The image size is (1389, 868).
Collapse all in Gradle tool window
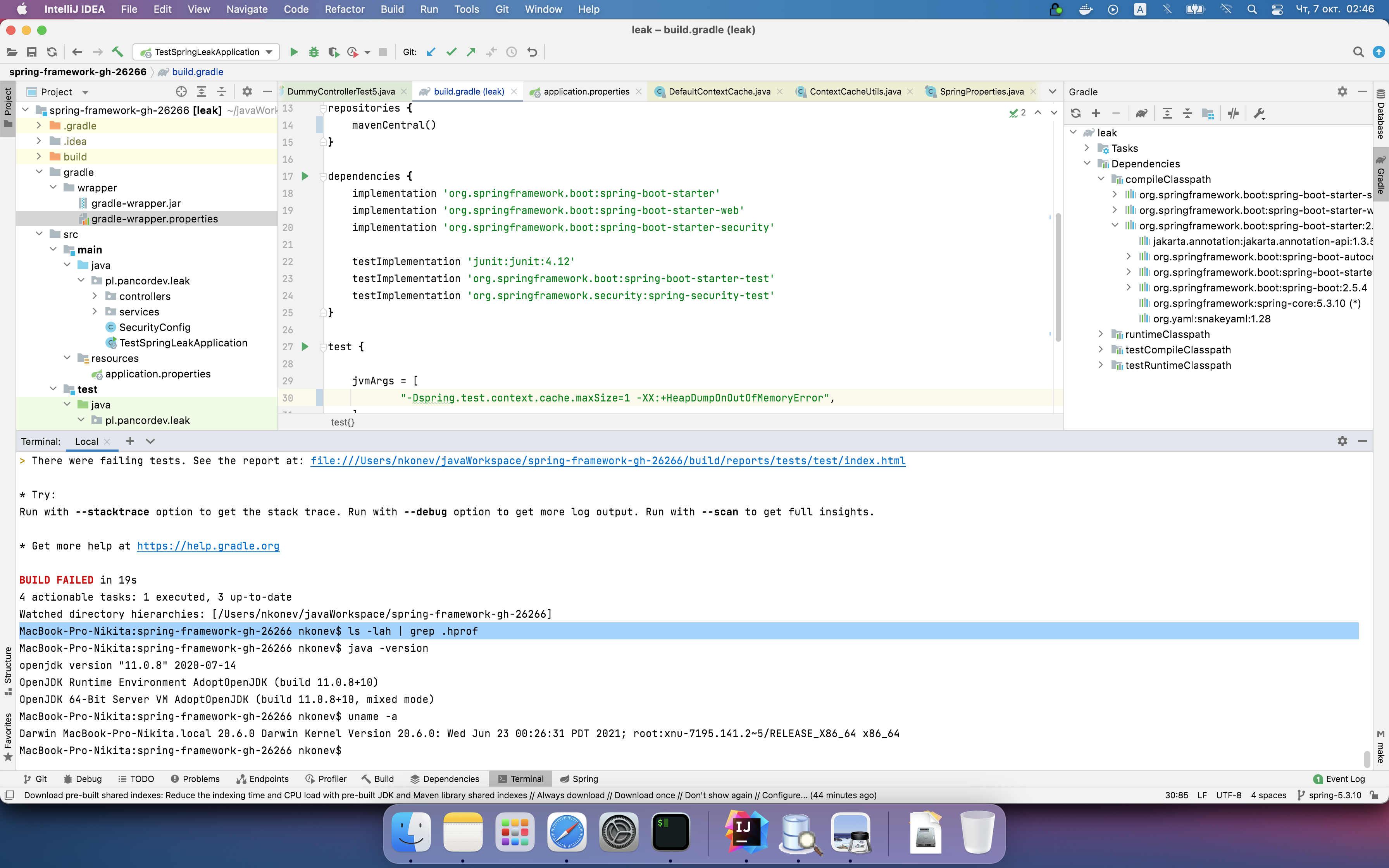click(1187, 114)
